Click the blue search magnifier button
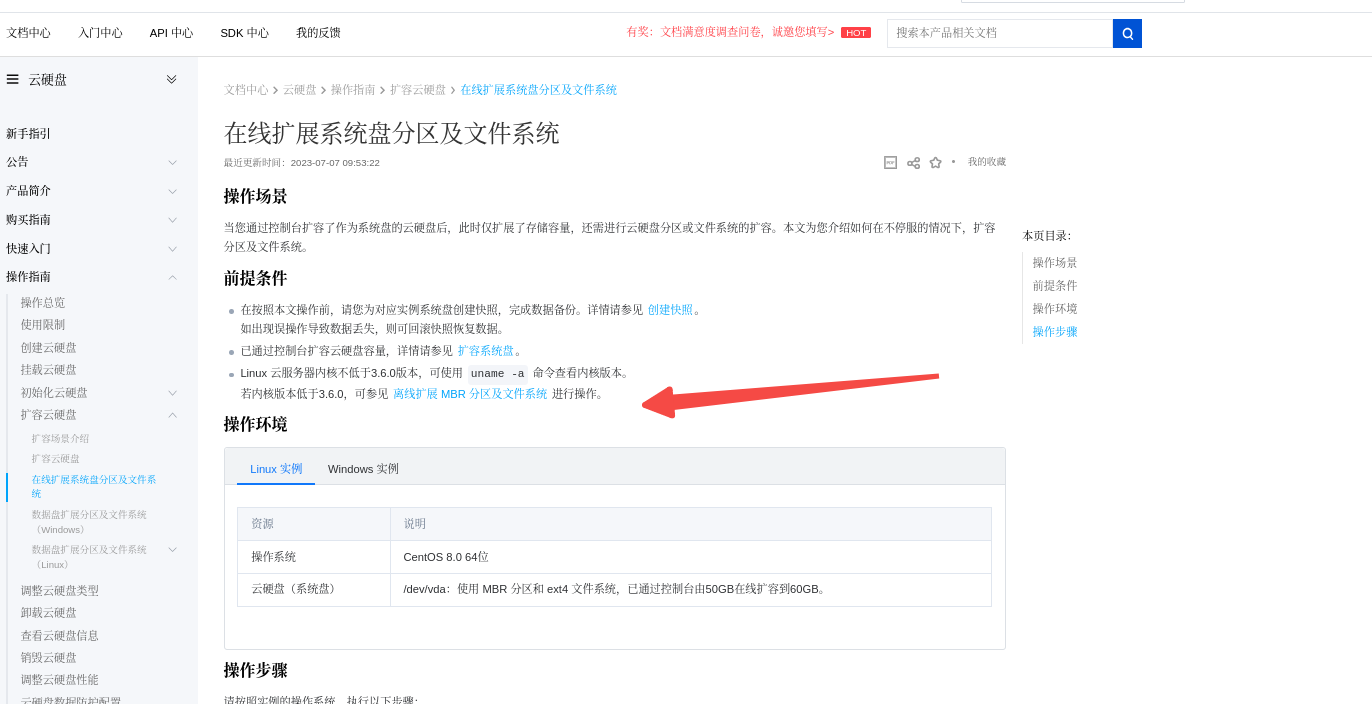This screenshot has height=704, width=1372. [x=1127, y=33]
